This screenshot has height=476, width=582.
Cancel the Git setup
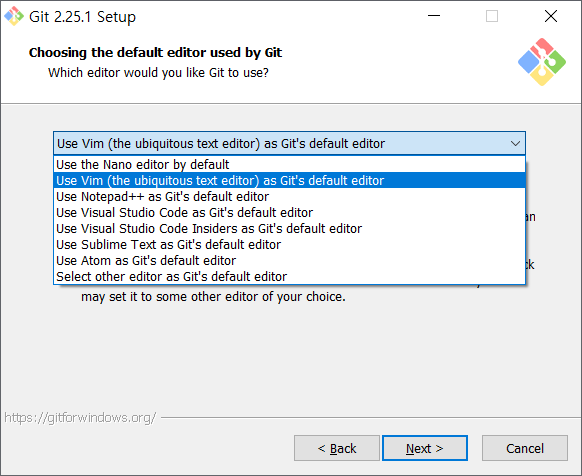click(525, 448)
